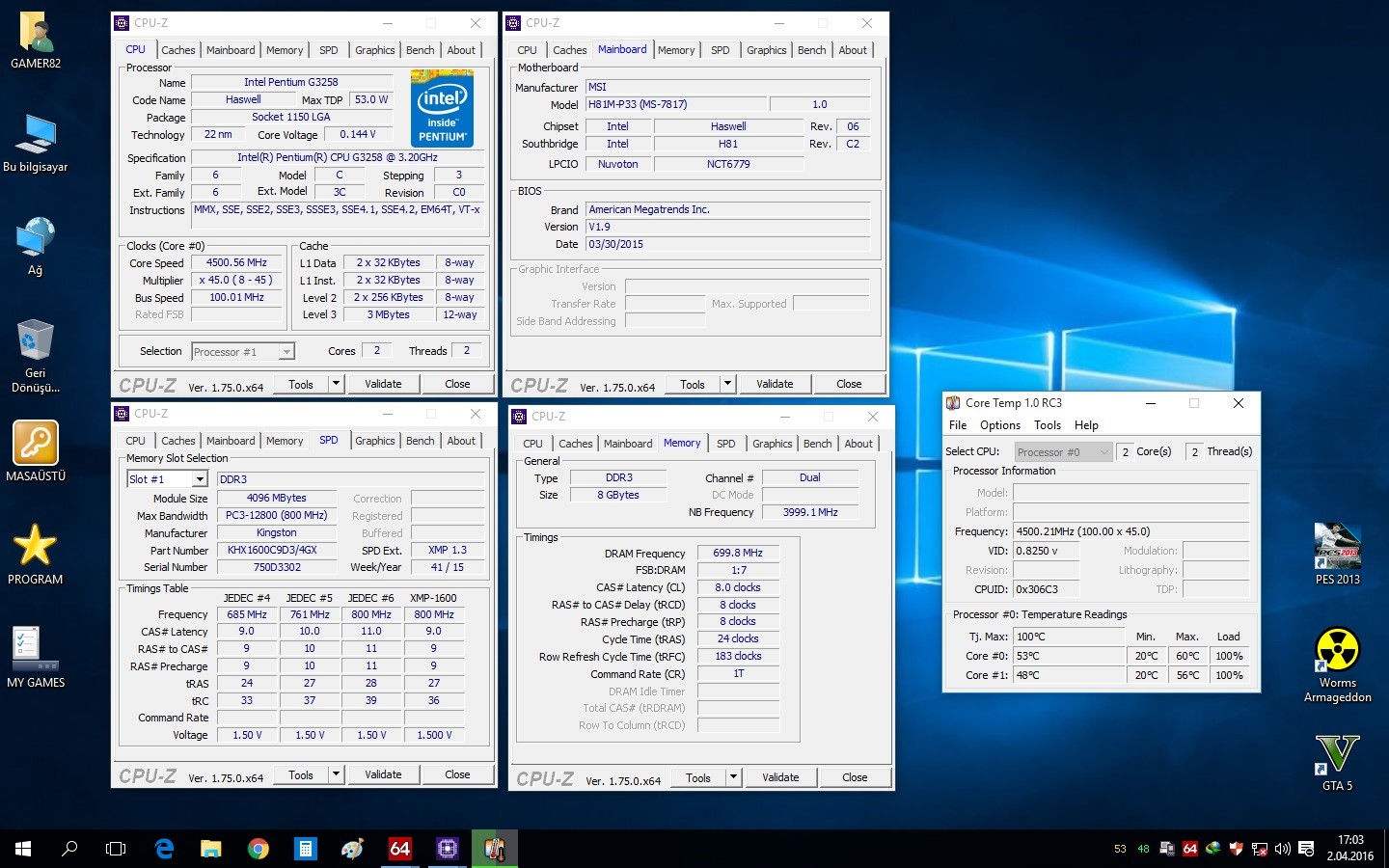Open the Bench tab in the Memory window
This screenshot has height=868, width=1389.
coord(817,444)
